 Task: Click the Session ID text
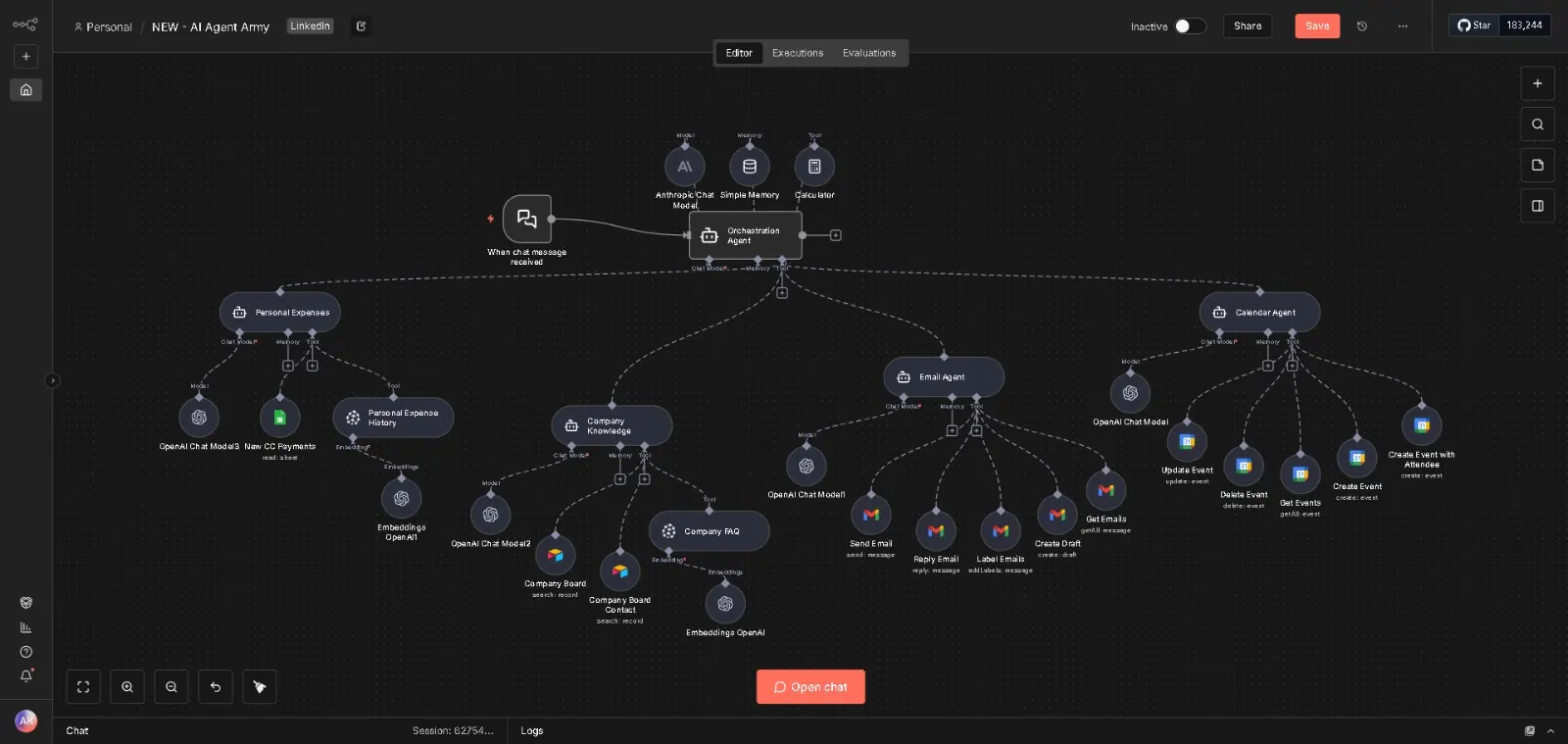453,731
